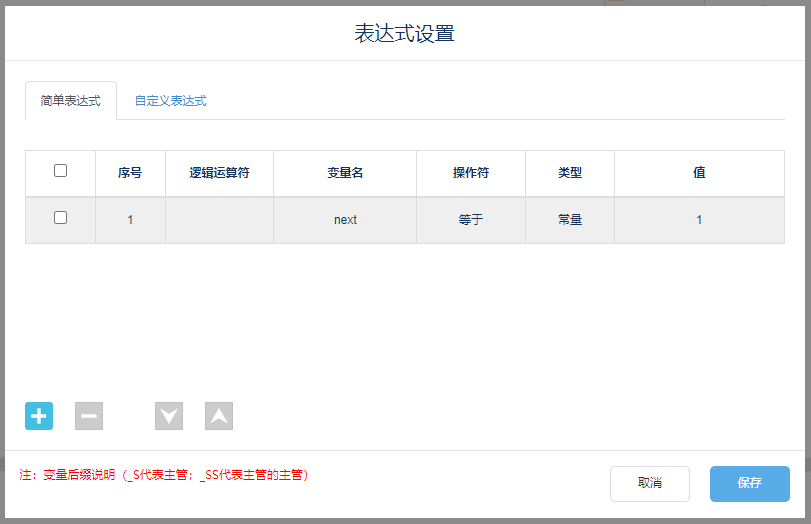This screenshot has width=811, height=524.
Task: Click the 逻辑运算符 column header
Action: [x=219, y=173]
